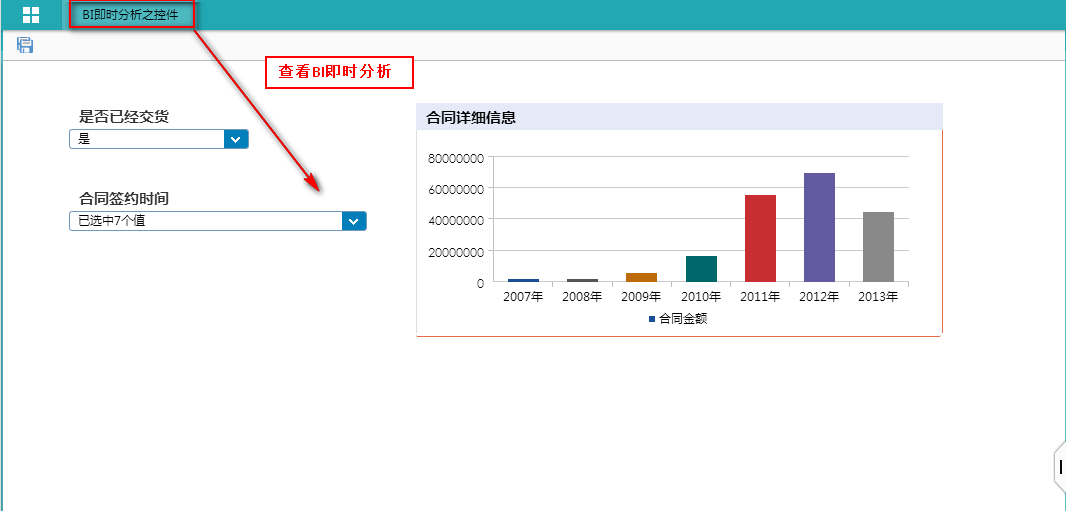Image resolution: width=1066 pixels, height=511 pixels.
Task: Select the 2008年 bar in the chart
Action: click(582, 280)
